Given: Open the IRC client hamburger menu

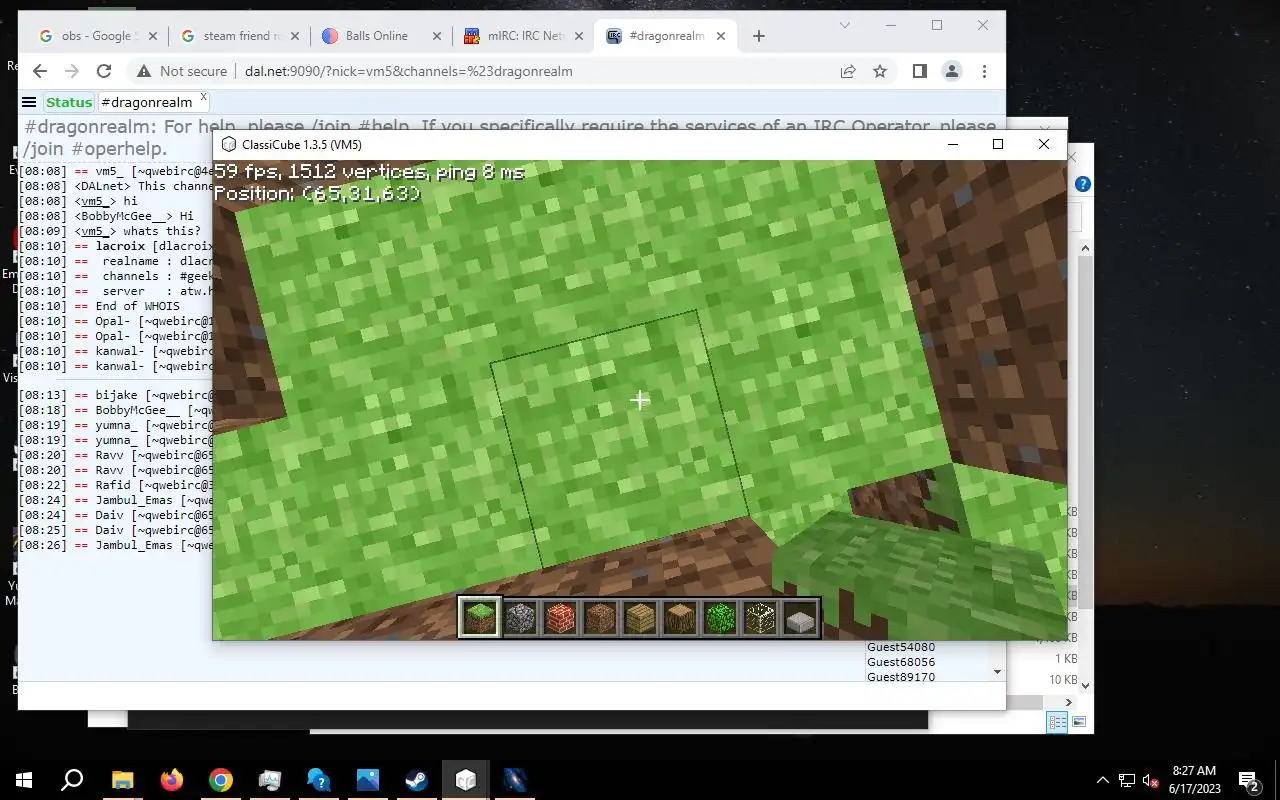Looking at the screenshot, I should click(x=29, y=102).
